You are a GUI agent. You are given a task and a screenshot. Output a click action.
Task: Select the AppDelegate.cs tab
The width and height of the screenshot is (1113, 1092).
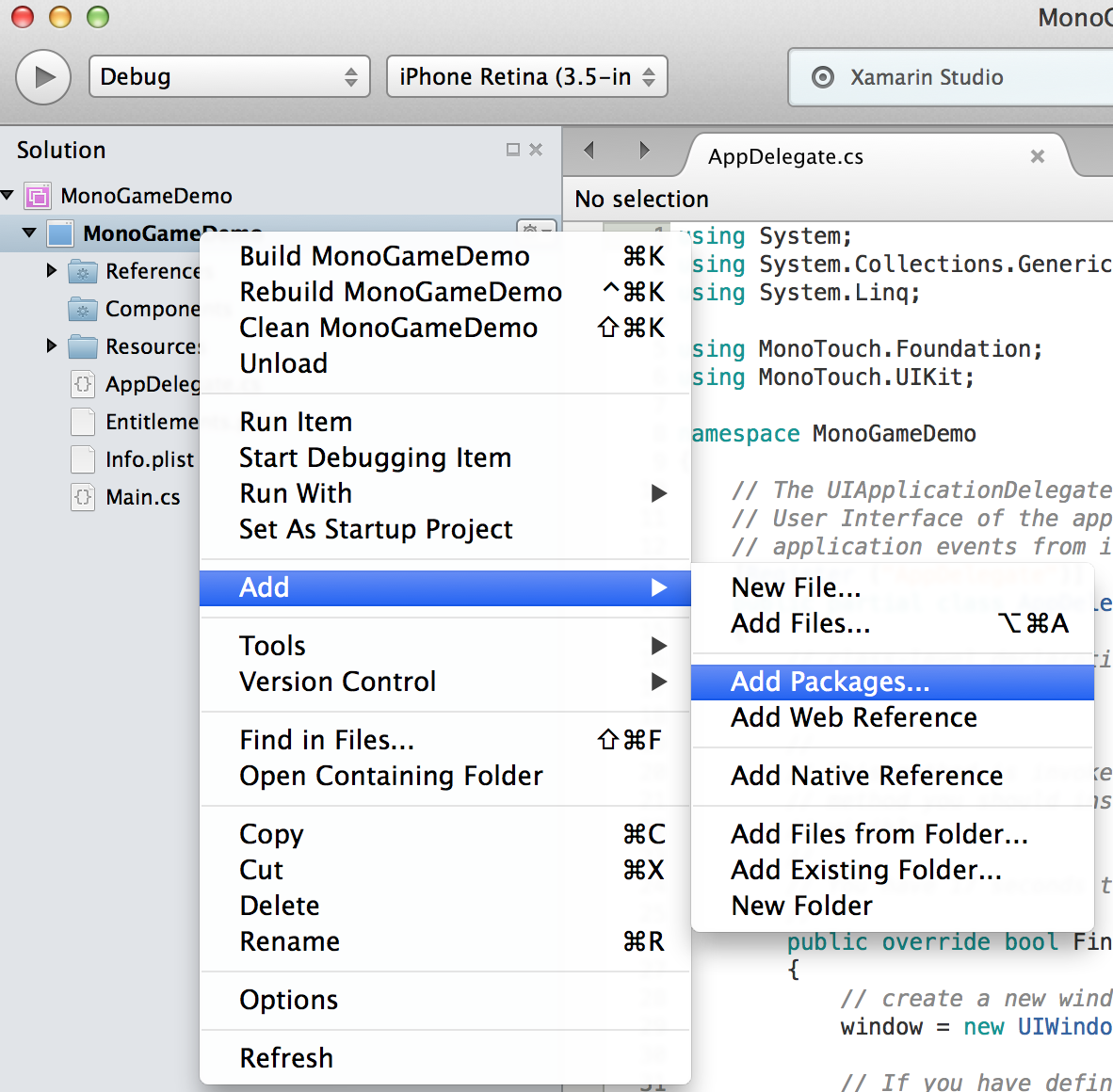click(785, 157)
